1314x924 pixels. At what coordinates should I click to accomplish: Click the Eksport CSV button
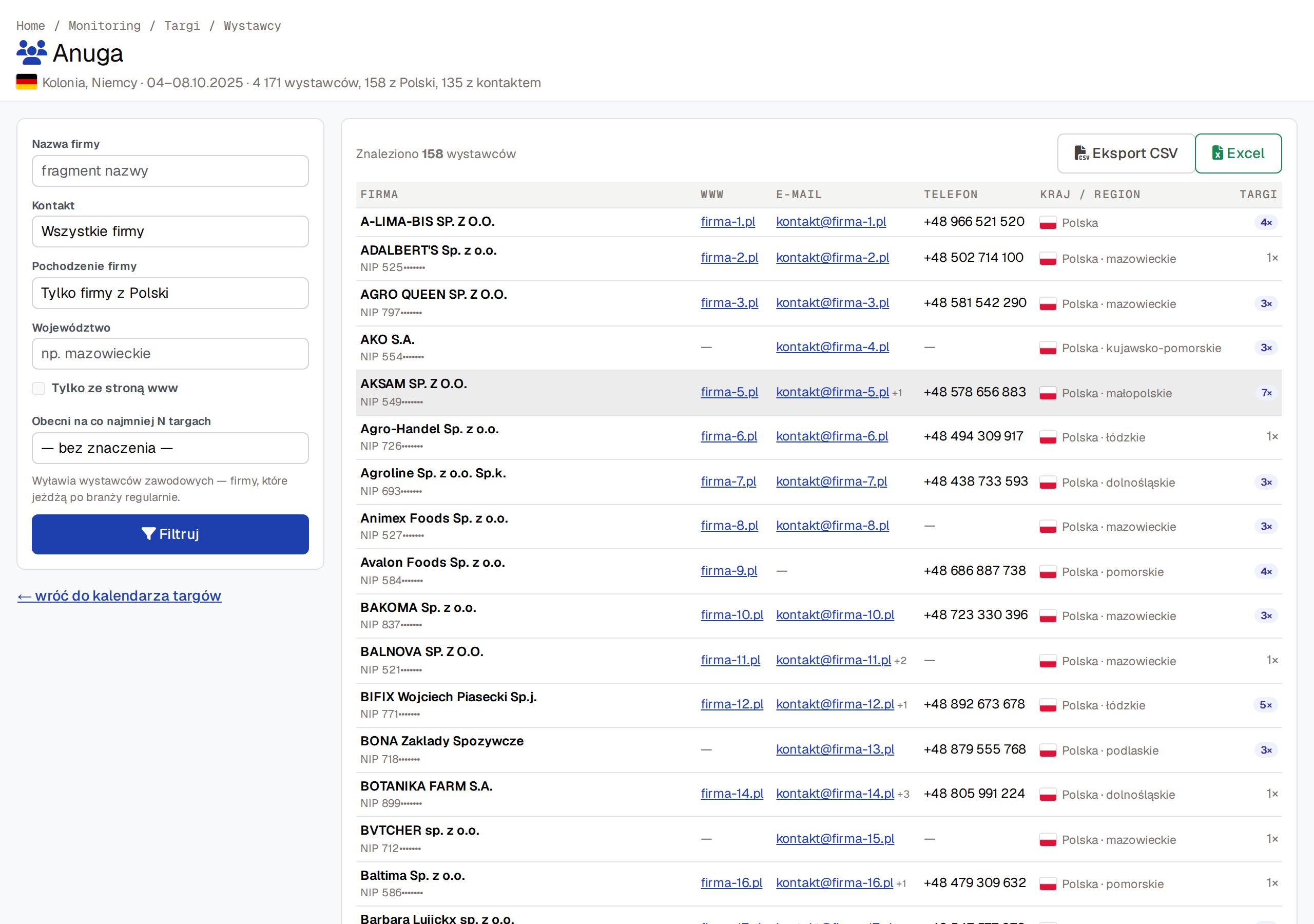pos(1126,153)
